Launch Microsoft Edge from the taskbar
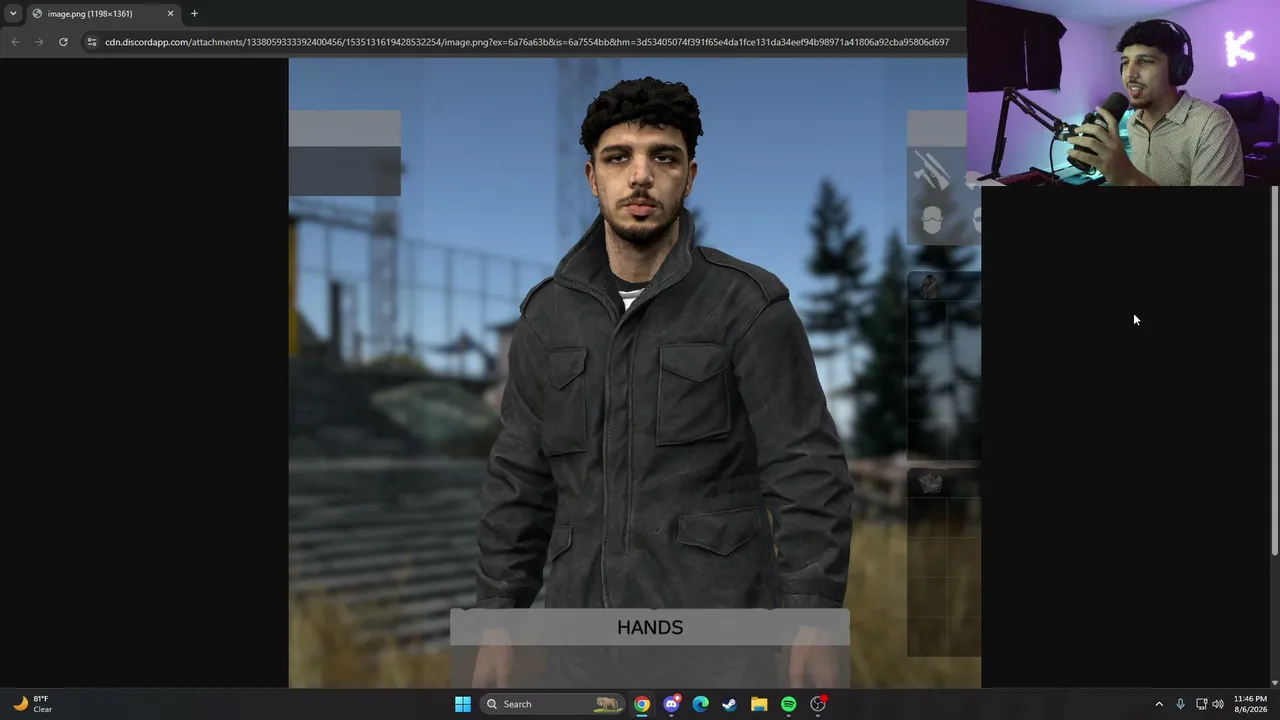 tap(701, 704)
